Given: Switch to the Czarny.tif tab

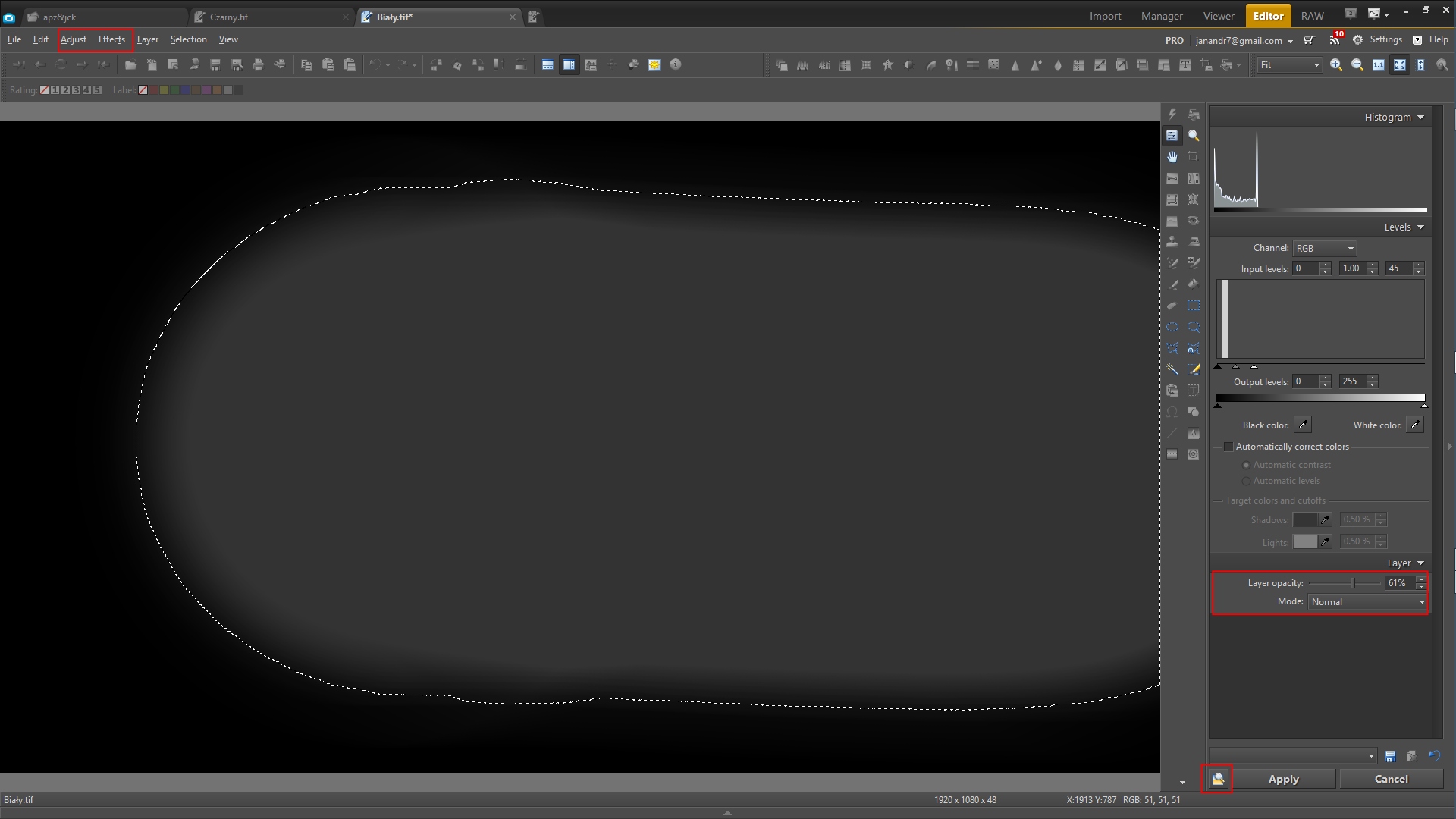Looking at the screenshot, I should (x=229, y=17).
